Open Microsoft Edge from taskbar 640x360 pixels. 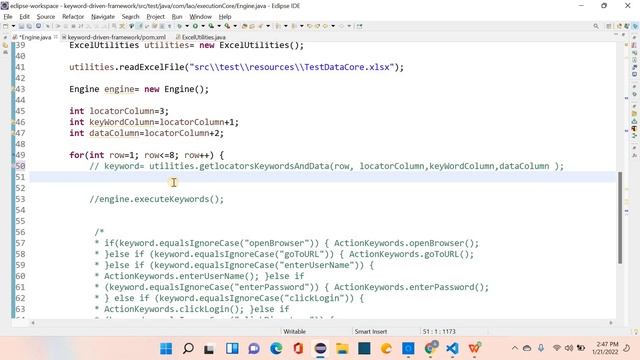click(276, 349)
